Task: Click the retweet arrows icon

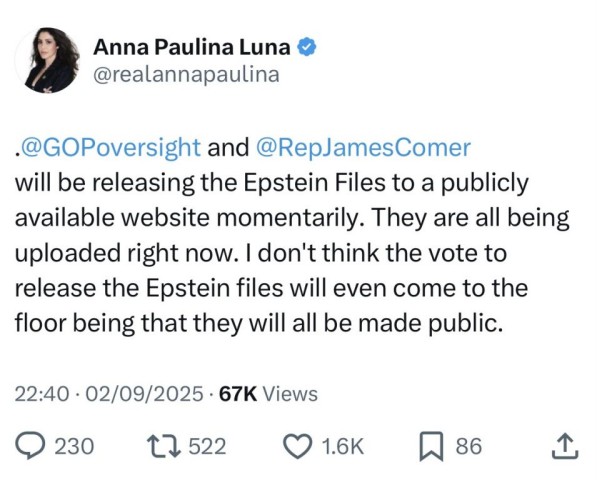Action: click(164, 446)
